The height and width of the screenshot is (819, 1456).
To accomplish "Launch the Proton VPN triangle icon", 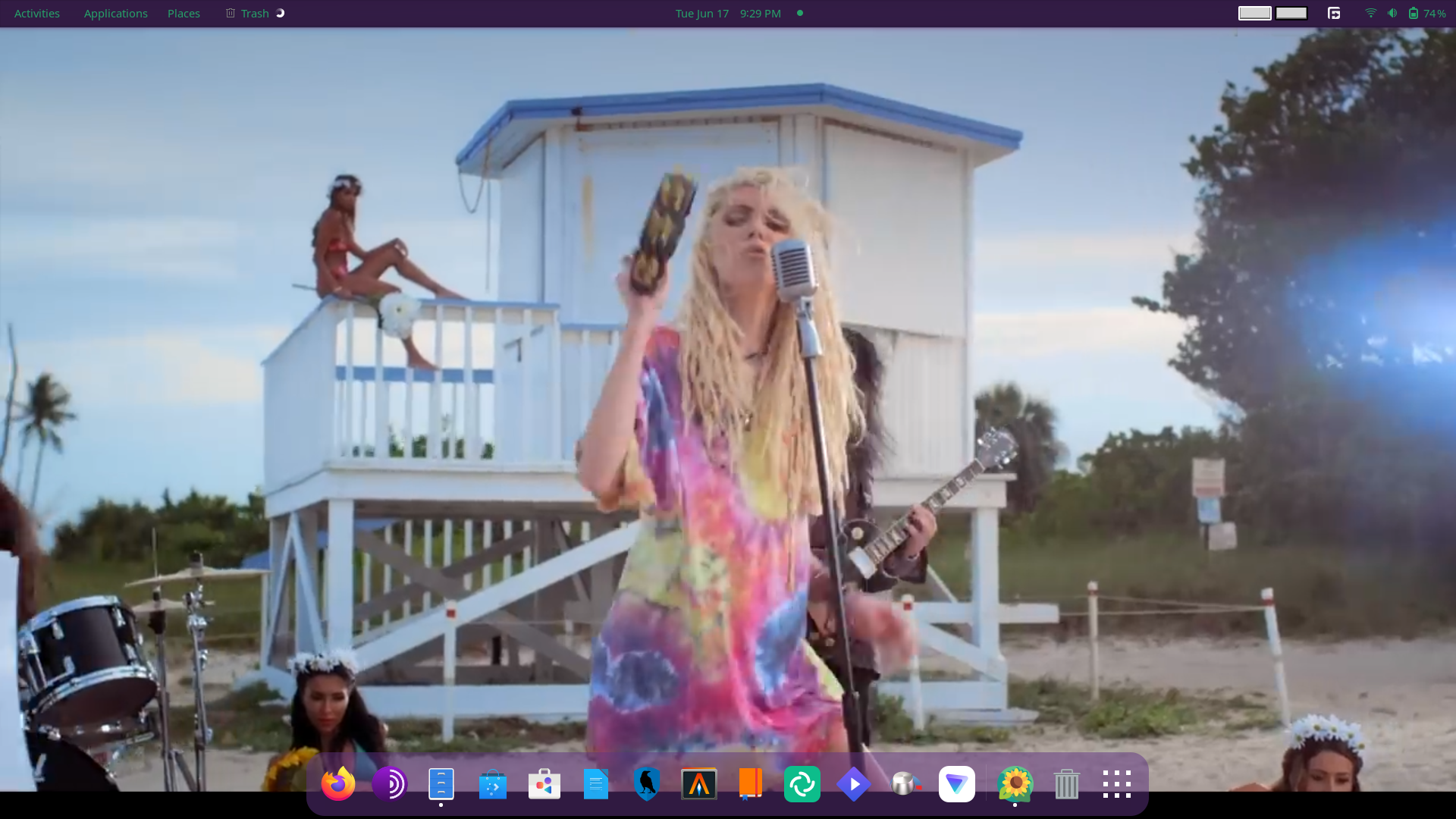I will click(x=957, y=784).
